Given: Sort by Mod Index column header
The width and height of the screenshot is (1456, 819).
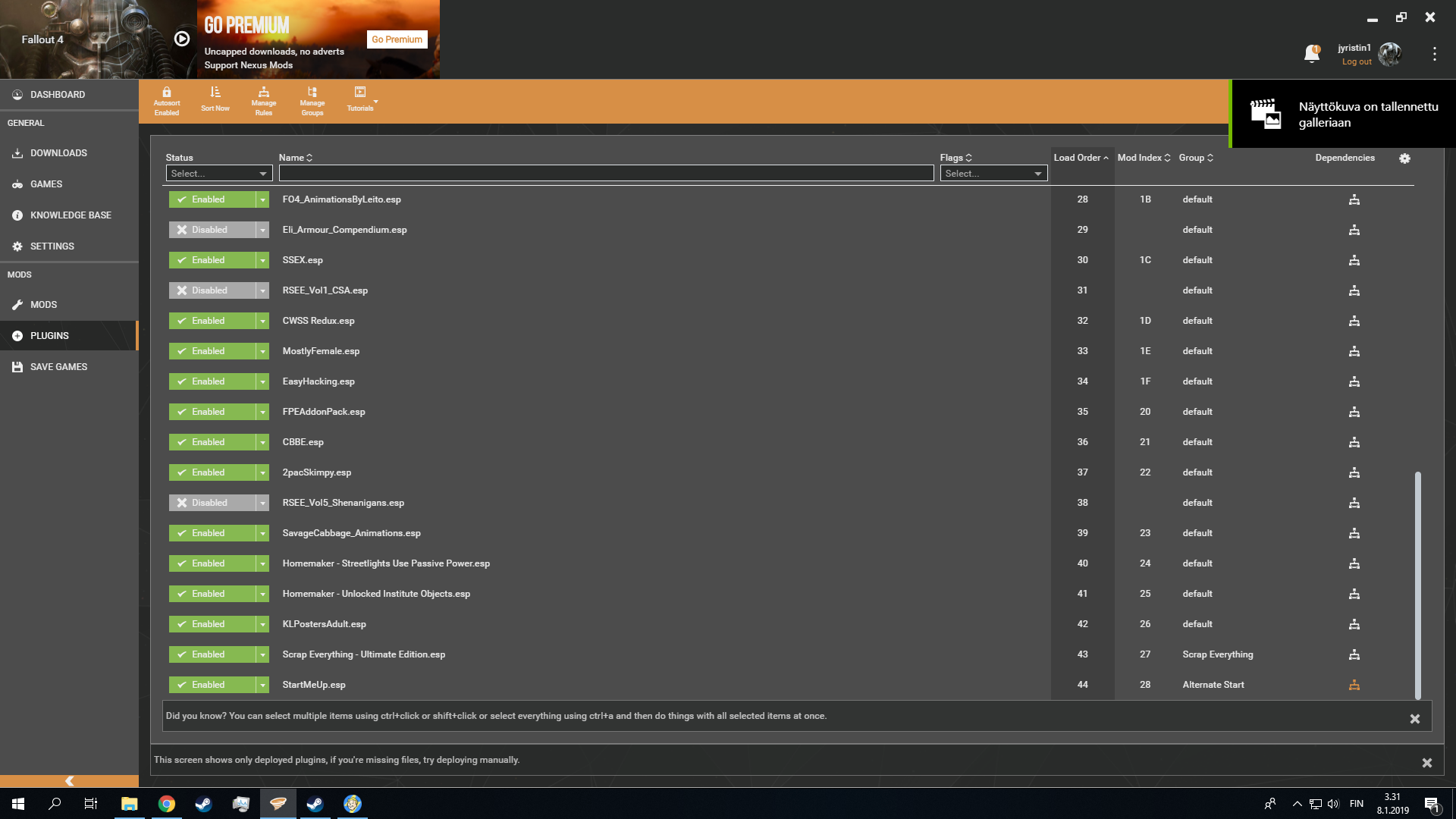Looking at the screenshot, I should coord(1144,158).
